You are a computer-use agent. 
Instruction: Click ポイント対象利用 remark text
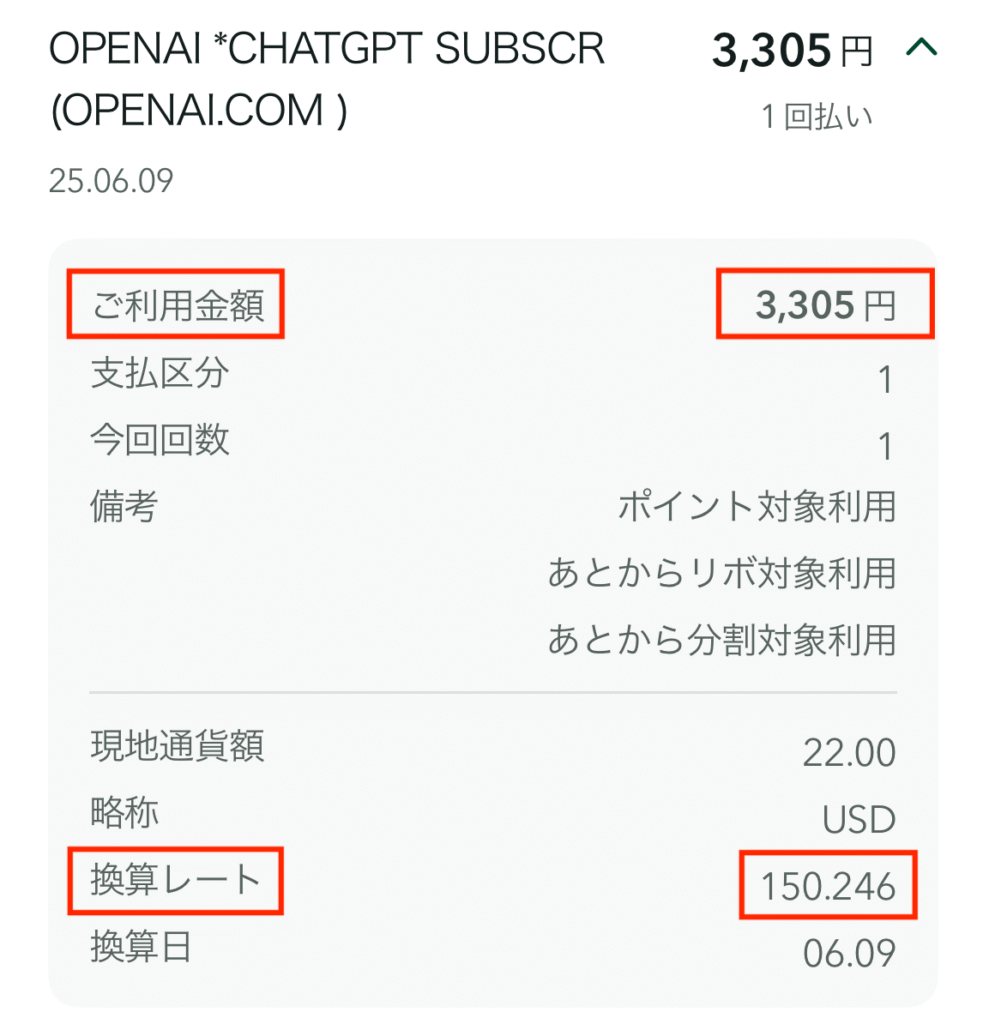point(757,507)
